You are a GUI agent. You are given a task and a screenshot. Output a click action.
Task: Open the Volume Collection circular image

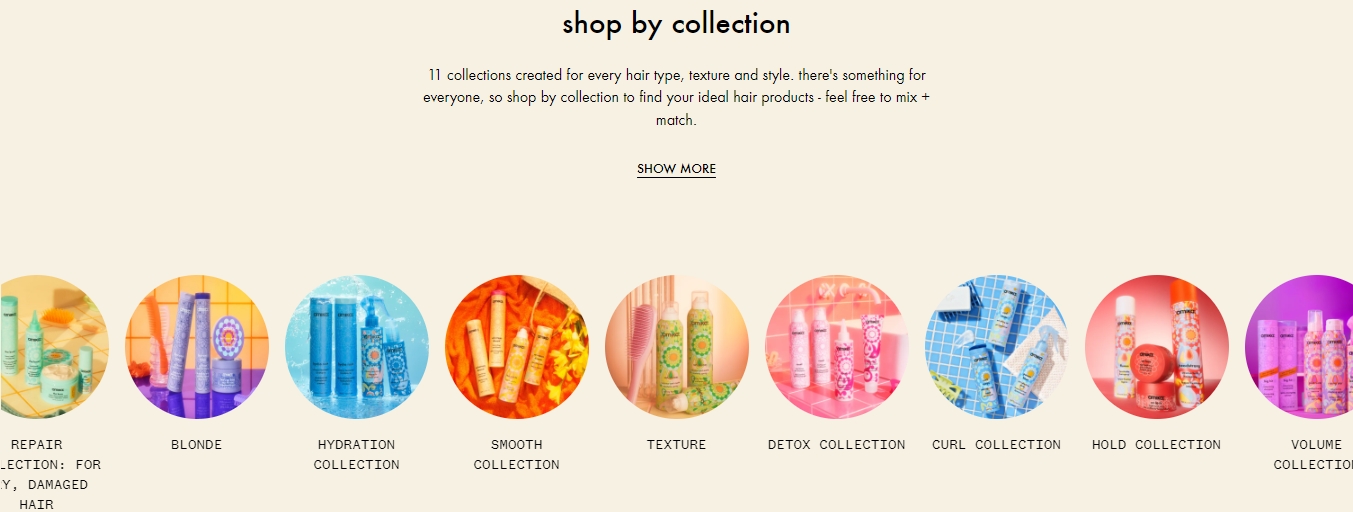click(1300, 347)
